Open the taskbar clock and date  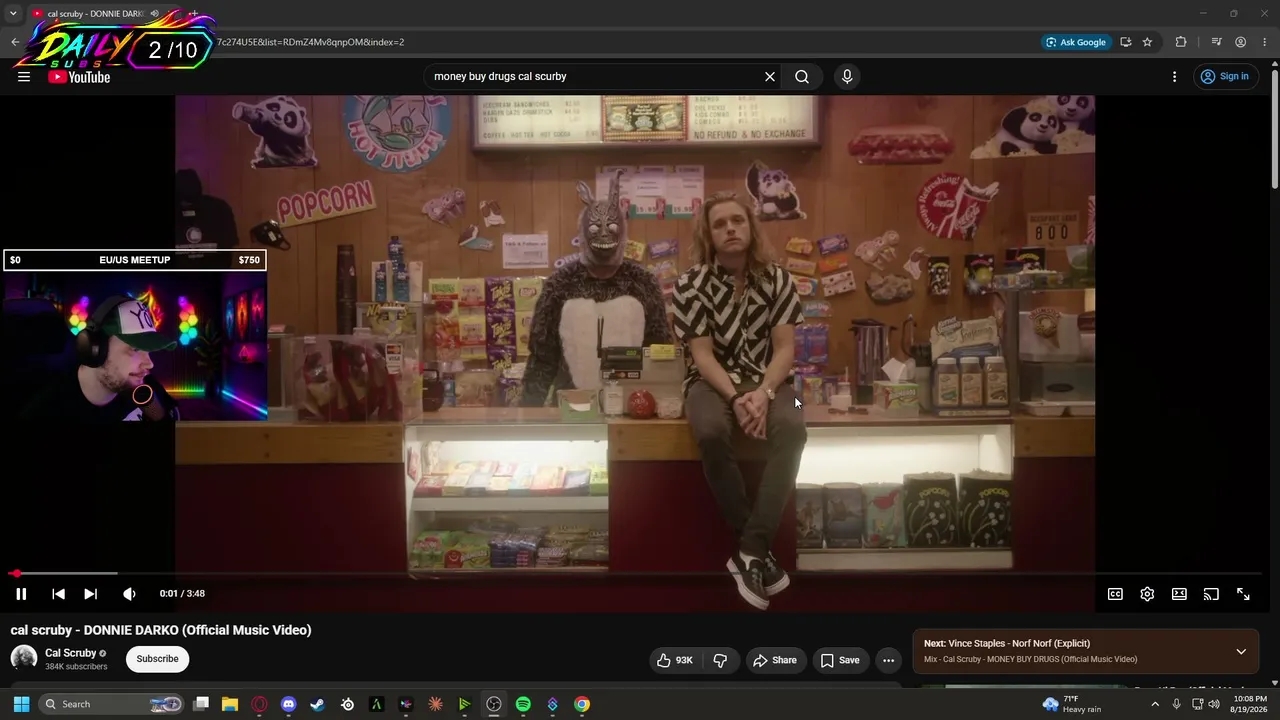[1250, 704]
